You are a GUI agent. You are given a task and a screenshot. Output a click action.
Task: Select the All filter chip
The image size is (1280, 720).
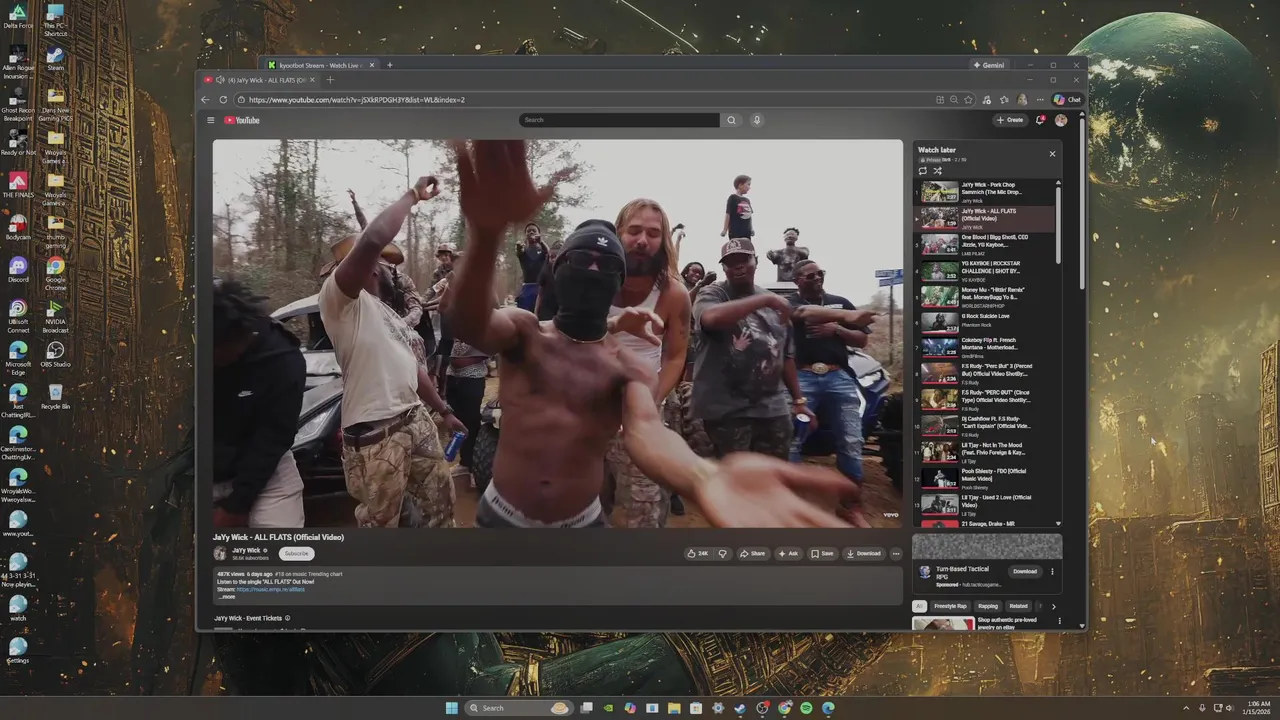920,606
